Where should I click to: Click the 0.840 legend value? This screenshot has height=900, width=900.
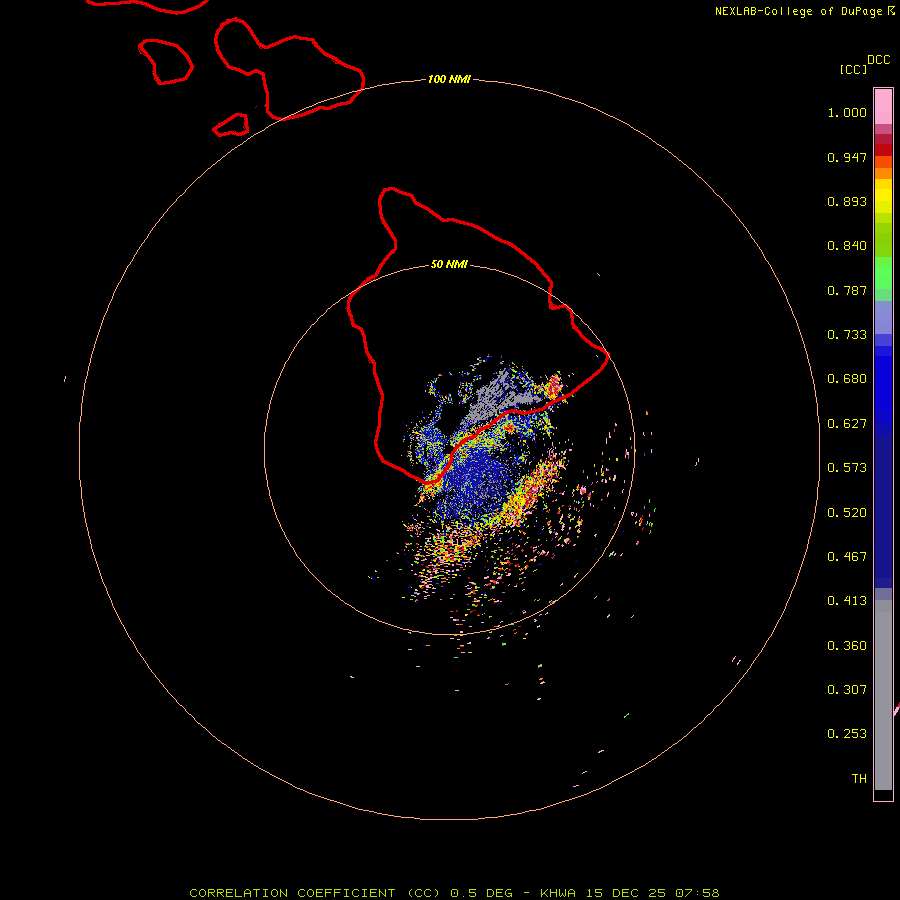[x=847, y=246]
